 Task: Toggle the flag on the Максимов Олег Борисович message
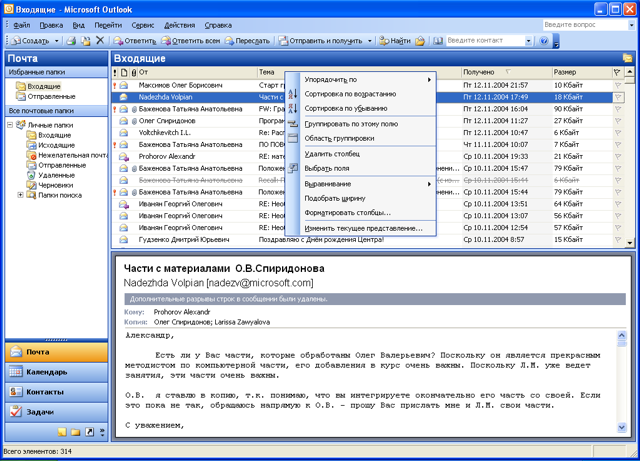[618, 85]
